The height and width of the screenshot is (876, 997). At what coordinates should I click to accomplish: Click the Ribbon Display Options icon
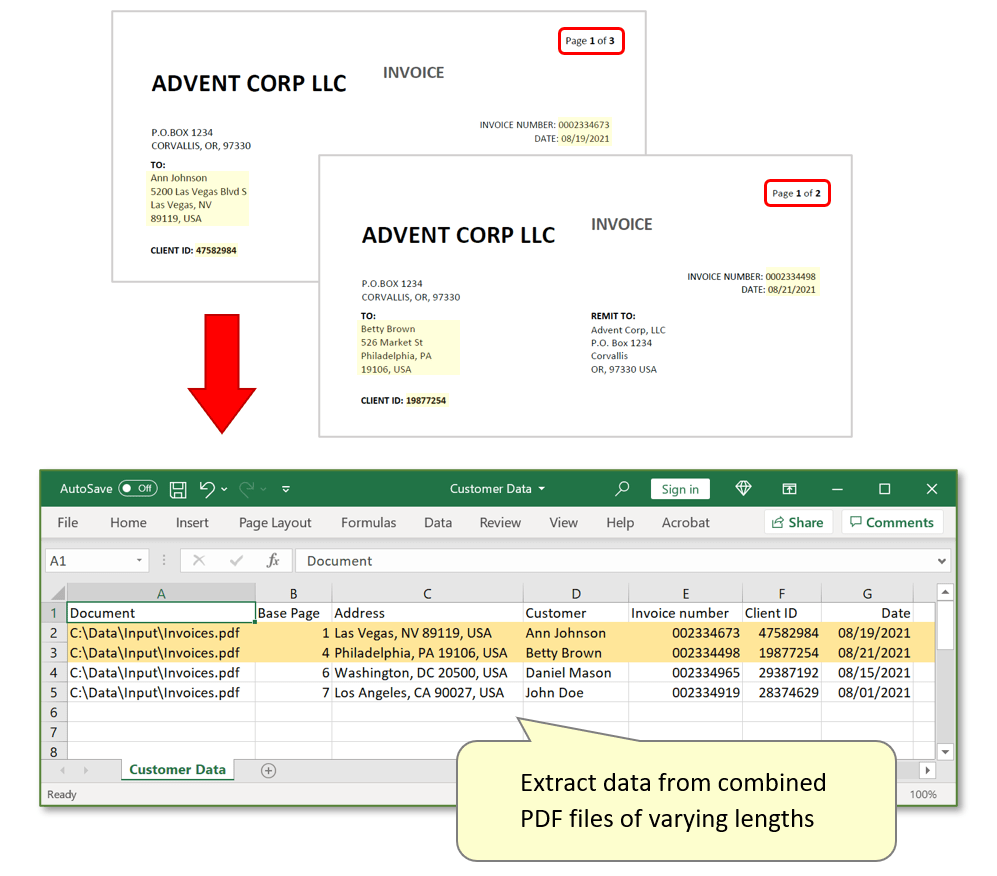coord(789,488)
